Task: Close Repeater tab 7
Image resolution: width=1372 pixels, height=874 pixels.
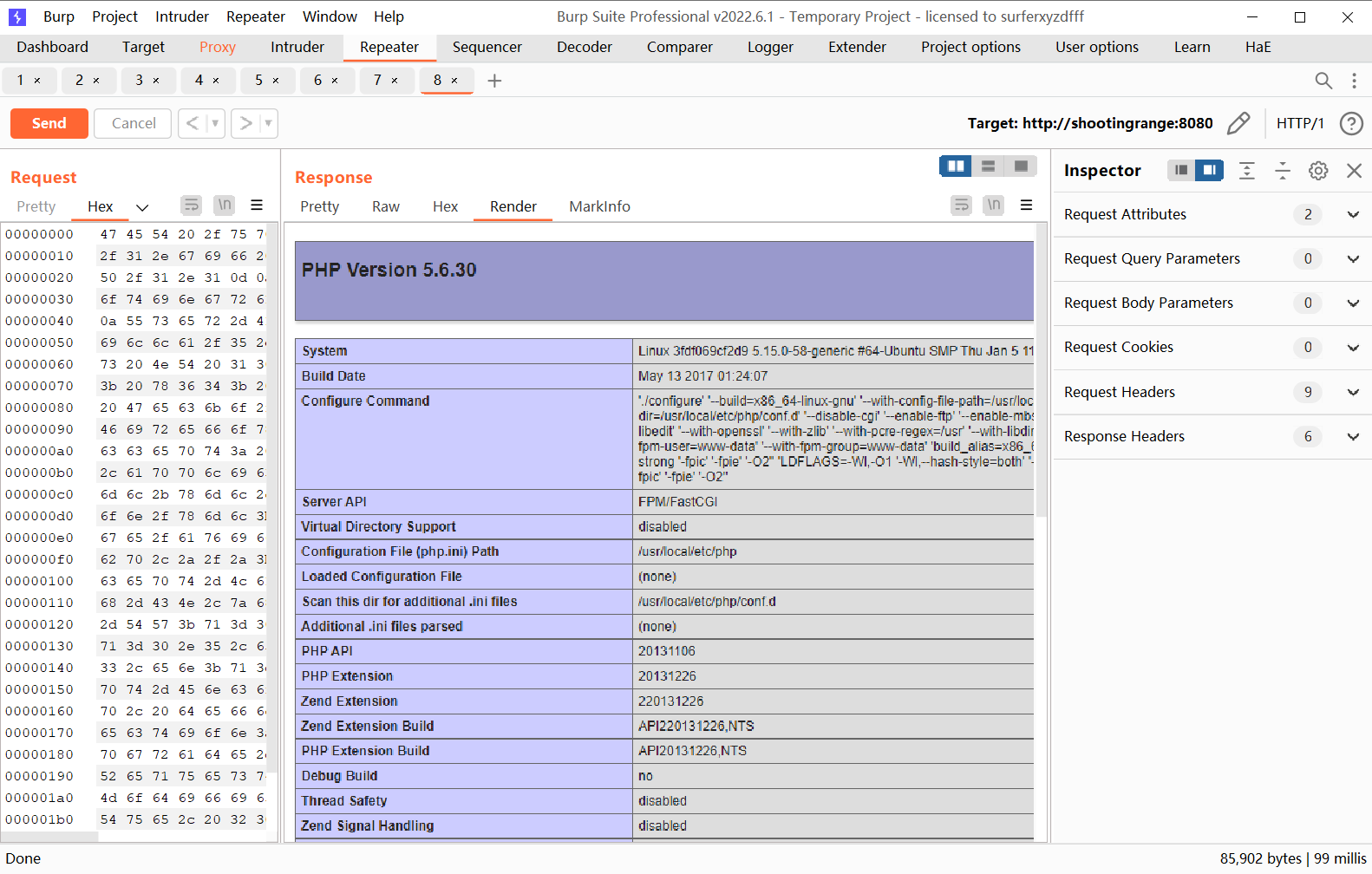Action: pyautogui.click(x=395, y=81)
